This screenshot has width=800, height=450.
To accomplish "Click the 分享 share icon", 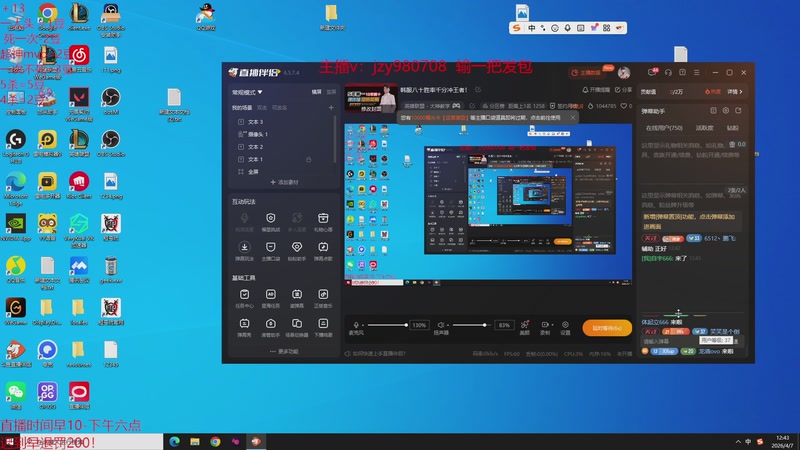I will [622, 90].
